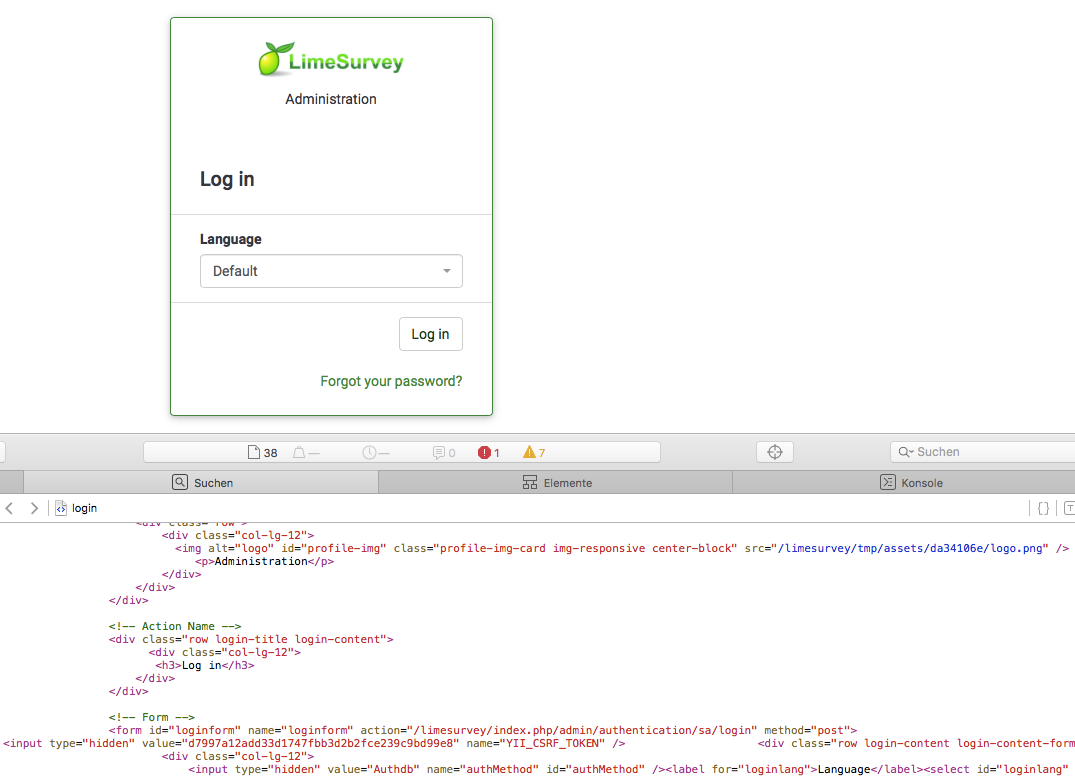Activate the element inspection crosshair tool

coord(775,452)
